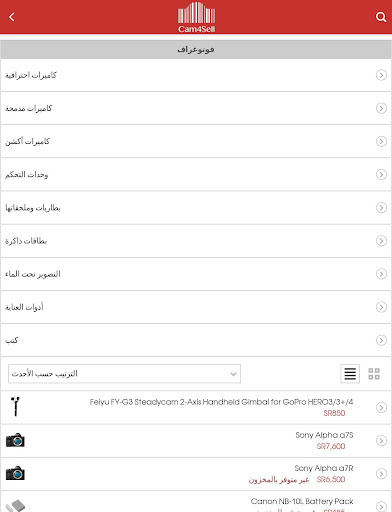Open the sort order dropdown
This screenshot has height=512, width=392.
pos(124,374)
